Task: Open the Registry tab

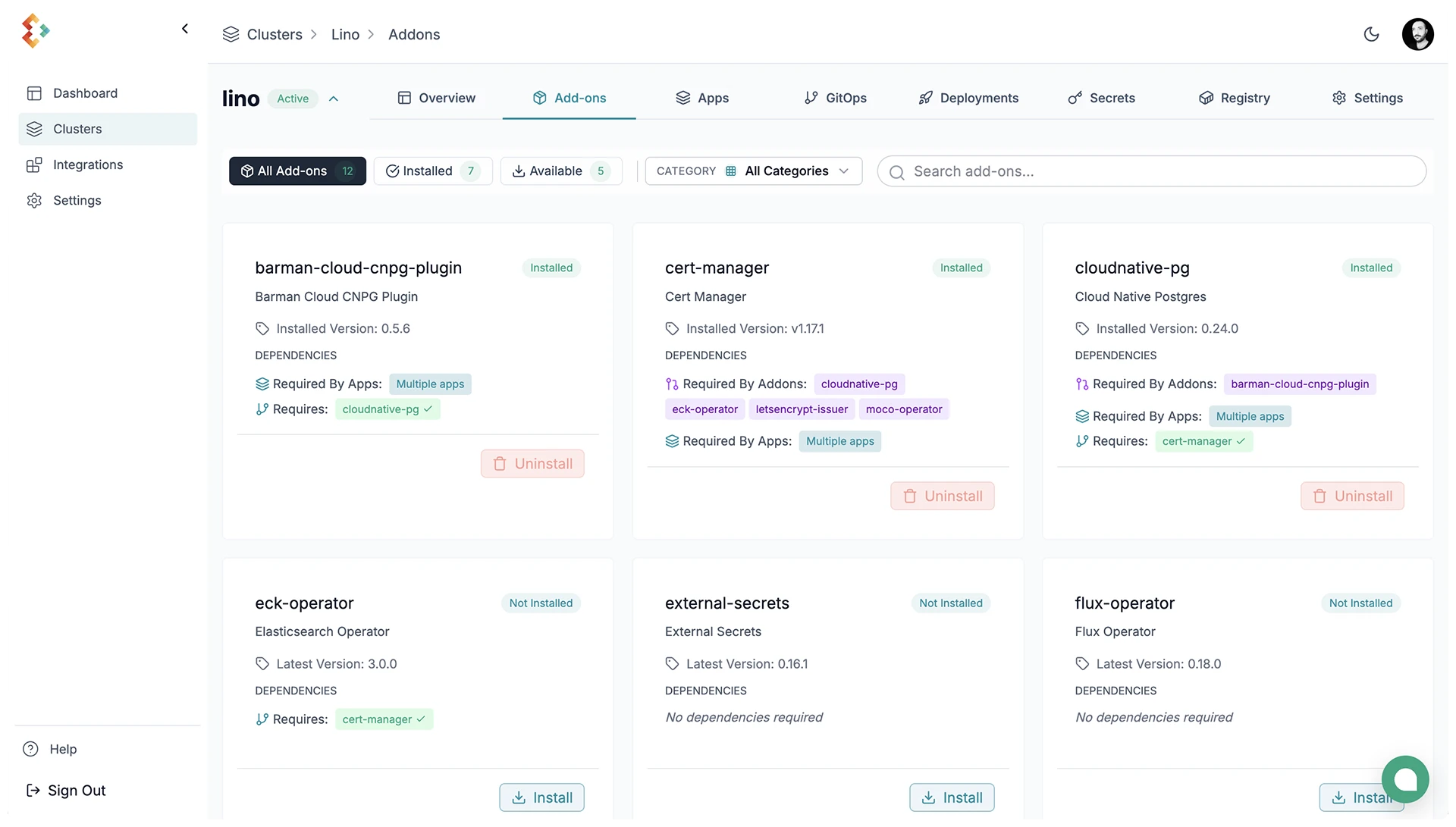Action: (1235, 98)
